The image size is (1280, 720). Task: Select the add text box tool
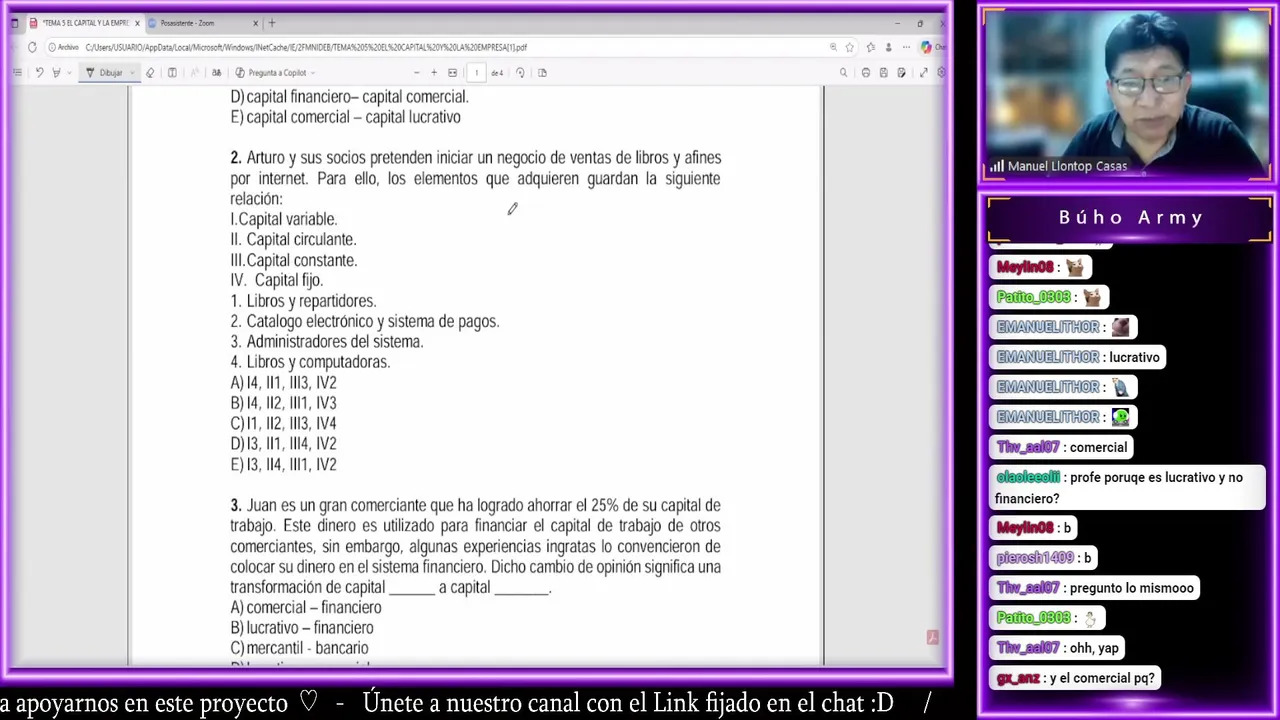pos(172,72)
